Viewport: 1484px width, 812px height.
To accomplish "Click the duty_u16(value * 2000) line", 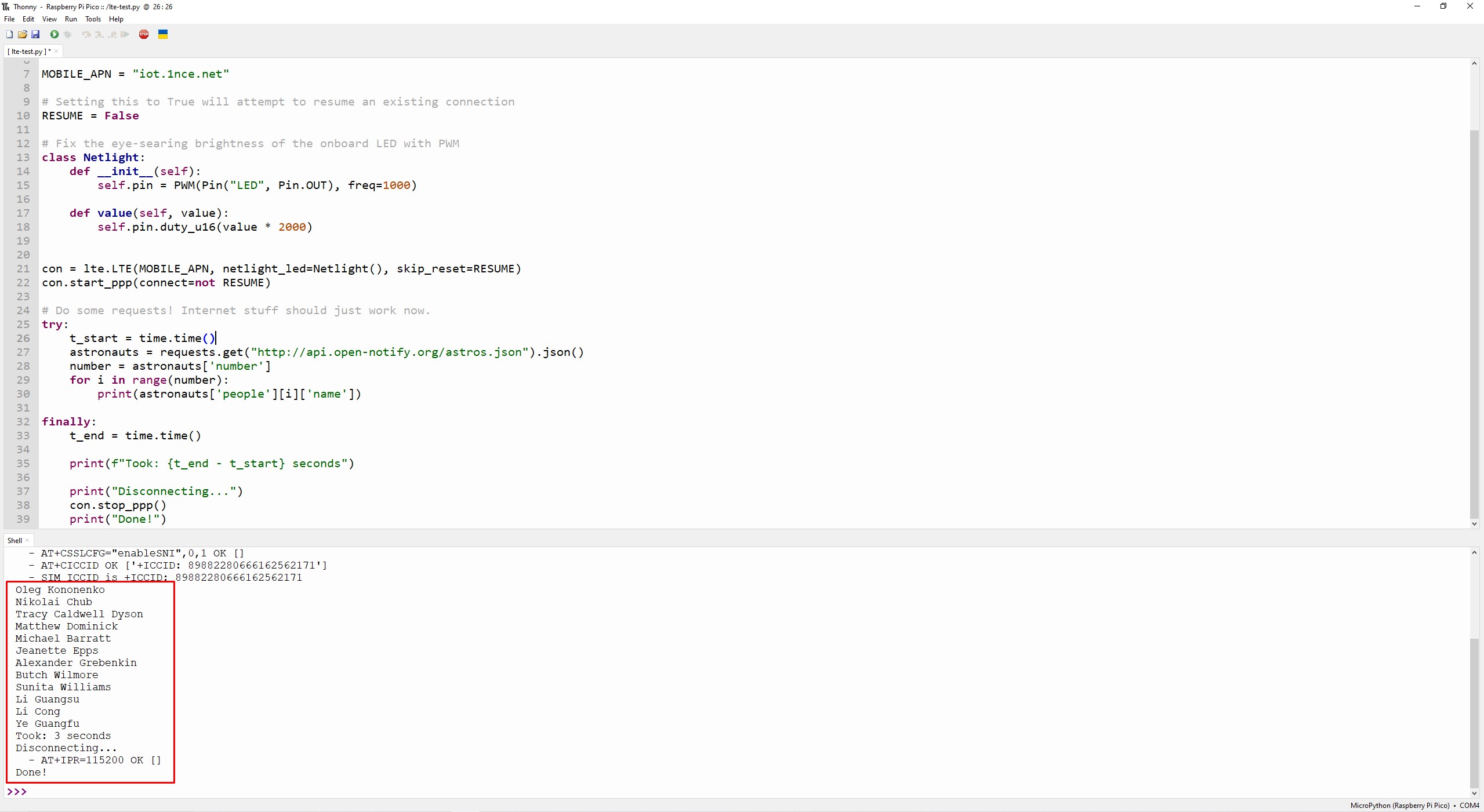I will pos(205,227).
